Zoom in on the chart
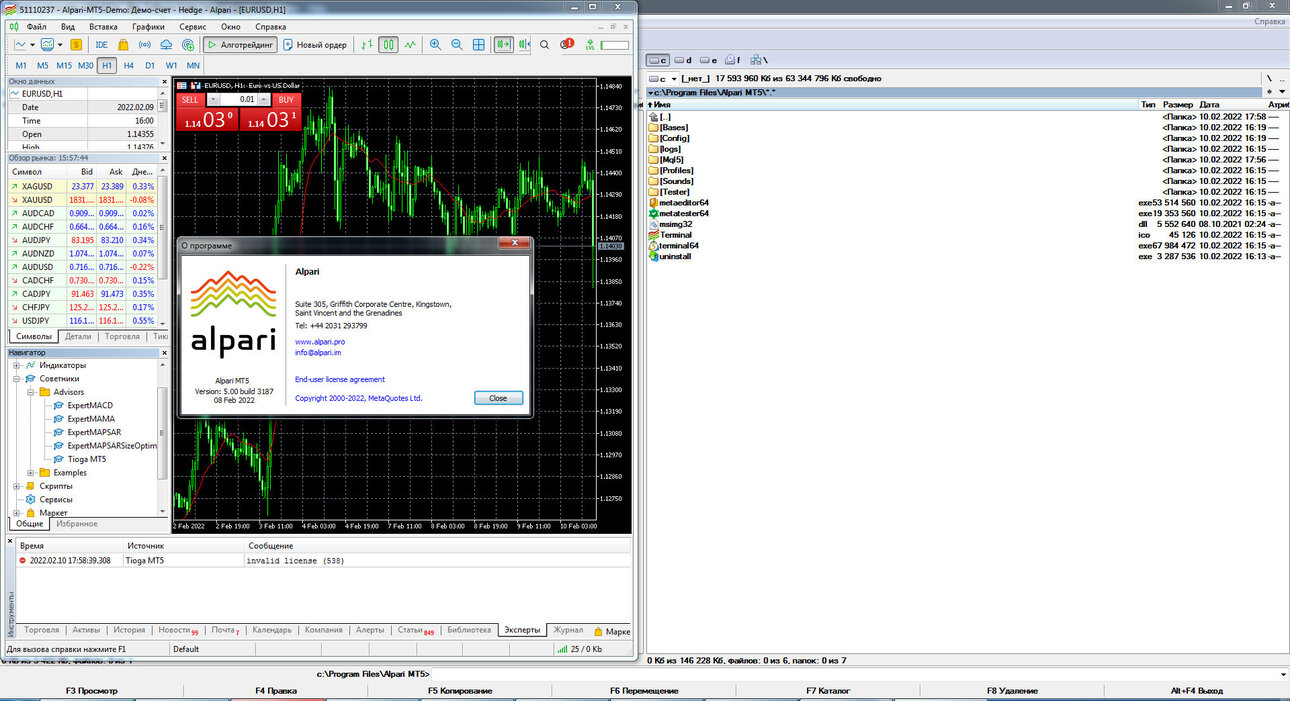 435,45
